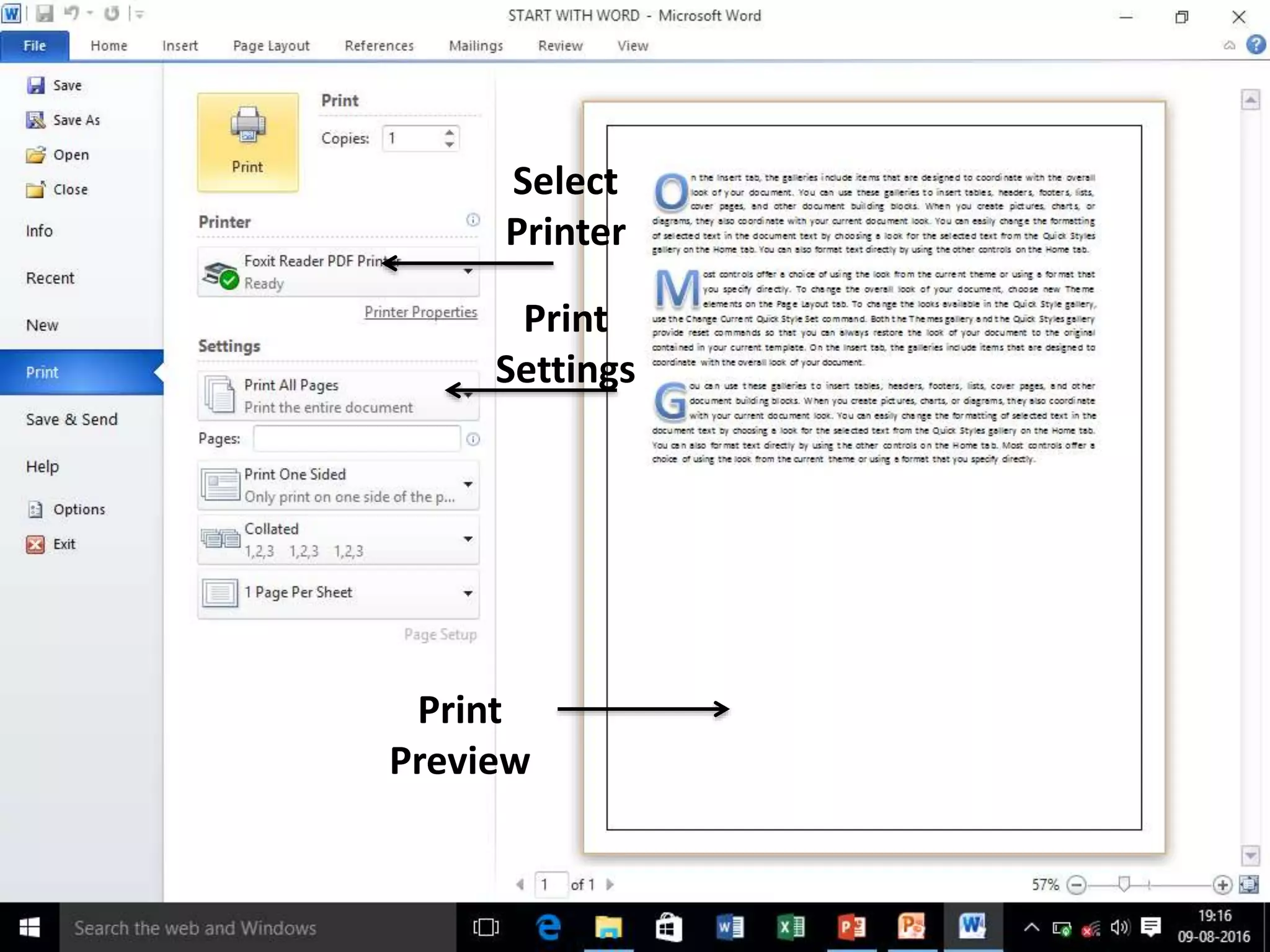Screen dimensions: 1270x952
Task: Go to next page in preview
Action: pyautogui.click(x=610, y=884)
